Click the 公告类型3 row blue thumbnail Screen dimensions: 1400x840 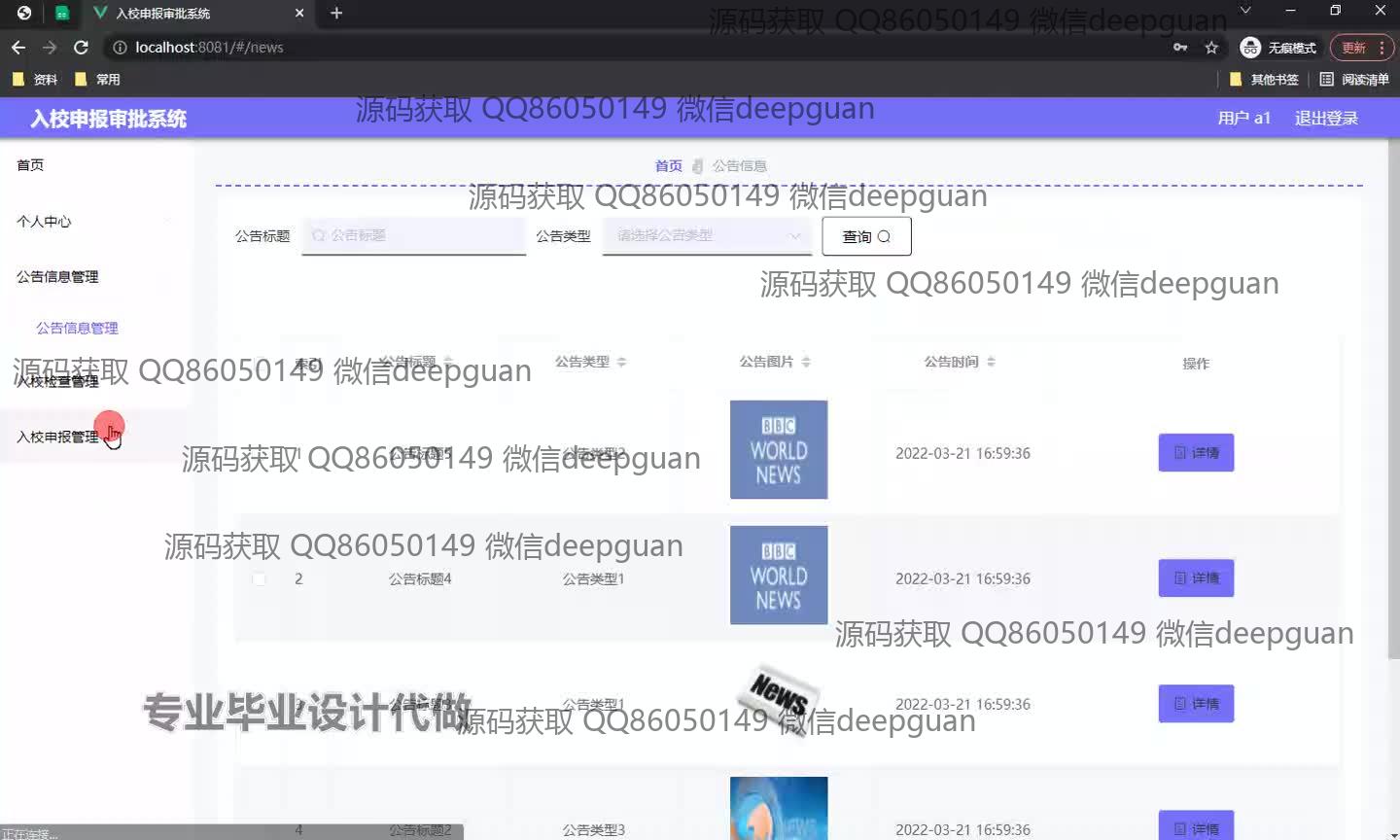point(779,808)
